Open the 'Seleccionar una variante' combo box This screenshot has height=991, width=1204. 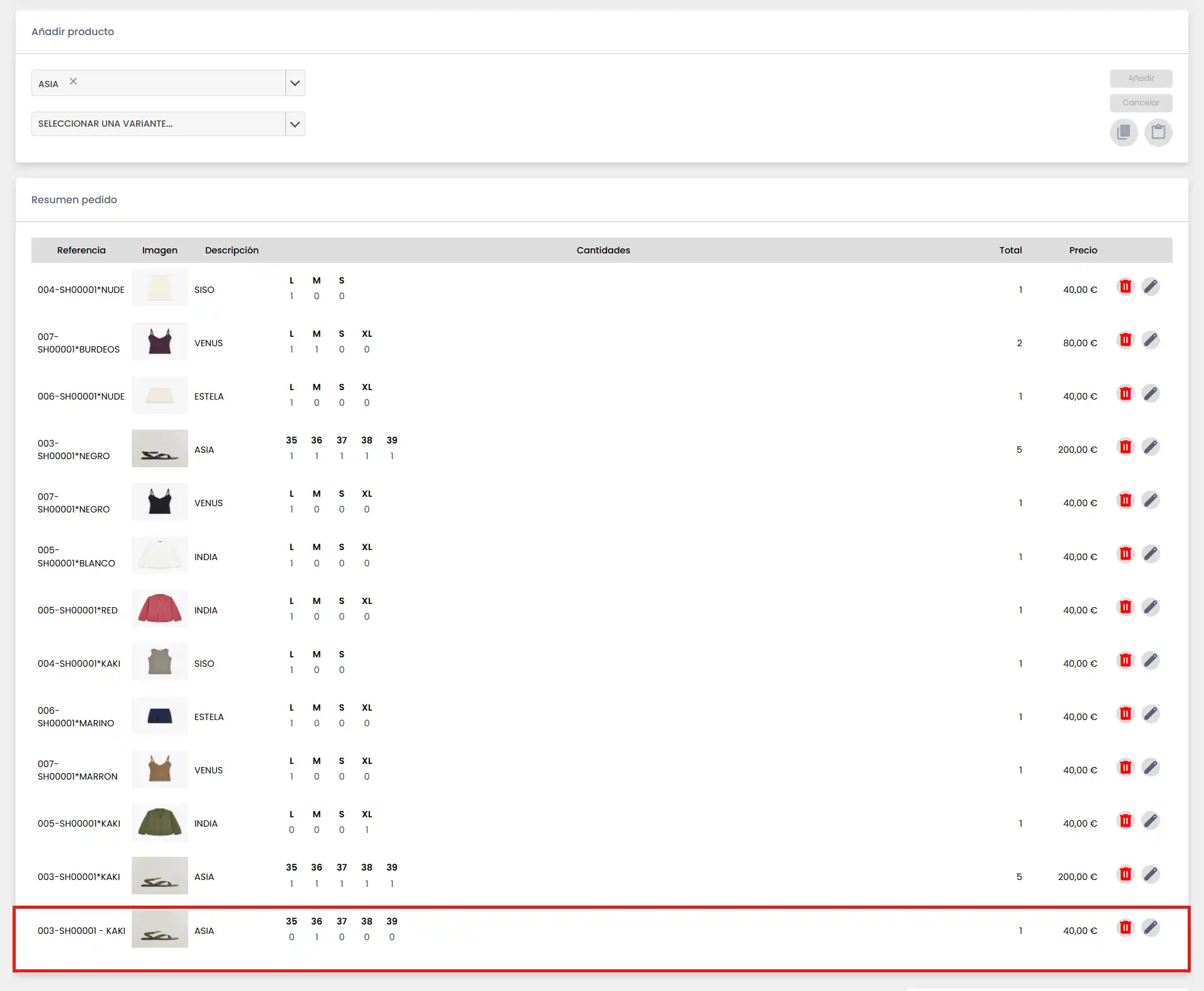158,124
